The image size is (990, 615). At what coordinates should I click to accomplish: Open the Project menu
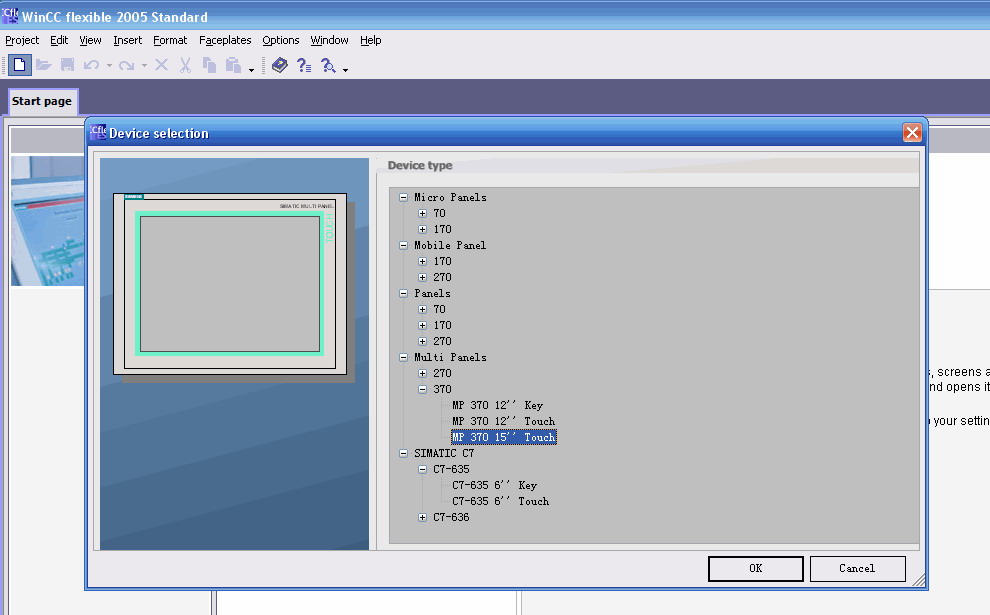[x=22, y=40]
